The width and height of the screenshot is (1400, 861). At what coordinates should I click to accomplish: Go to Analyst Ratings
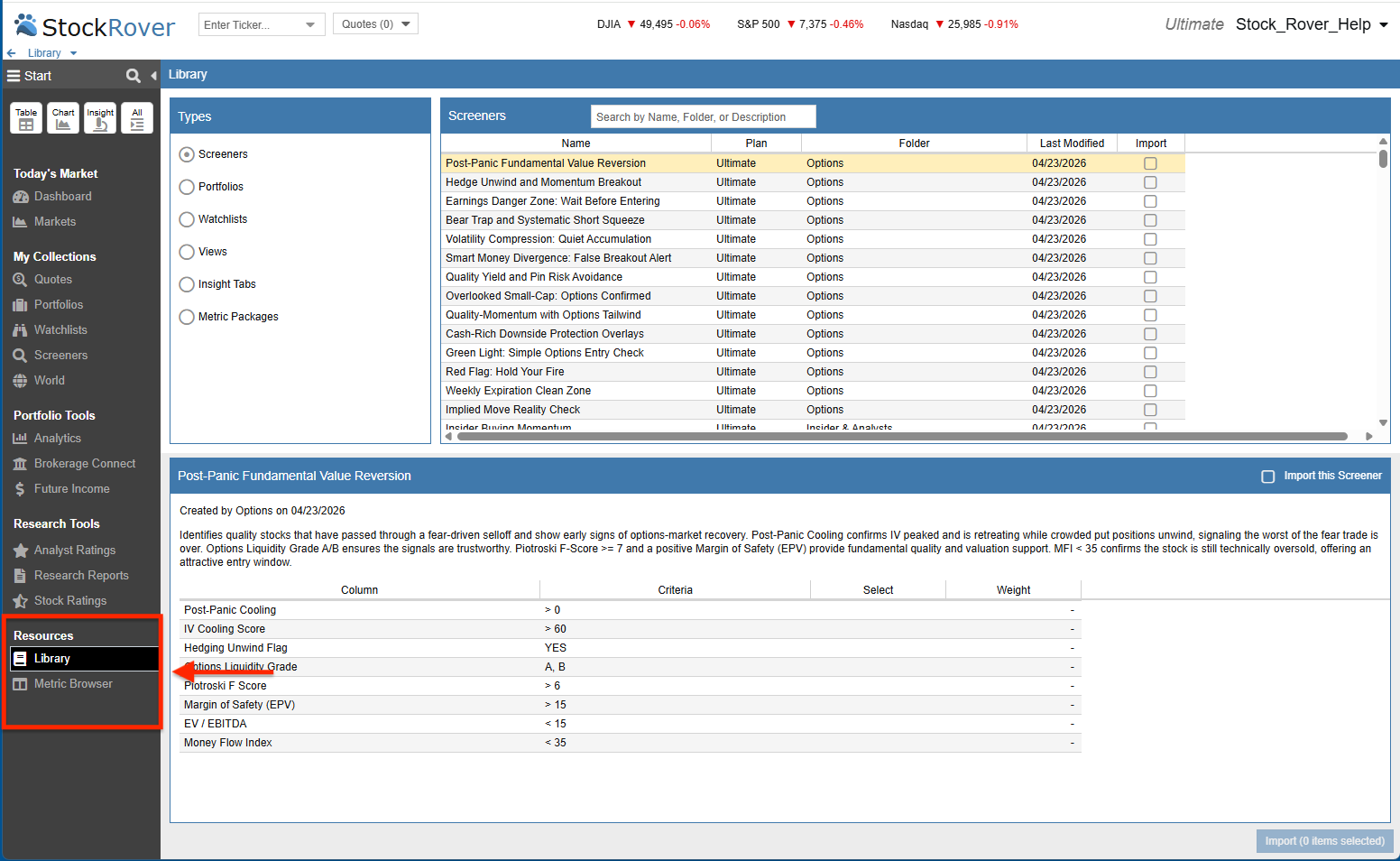point(74,550)
